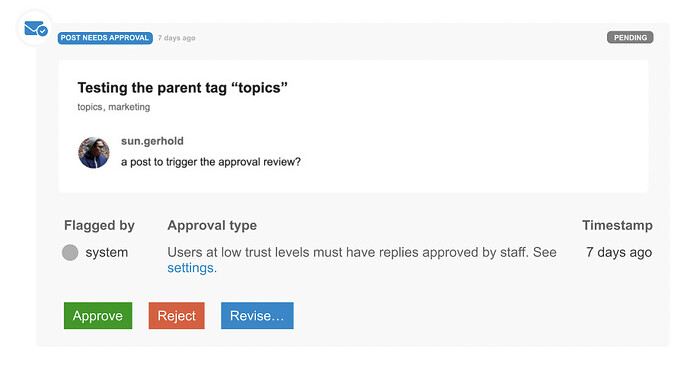Click the Pending status badge
The width and height of the screenshot is (690, 374).
pyautogui.click(x=630, y=37)
